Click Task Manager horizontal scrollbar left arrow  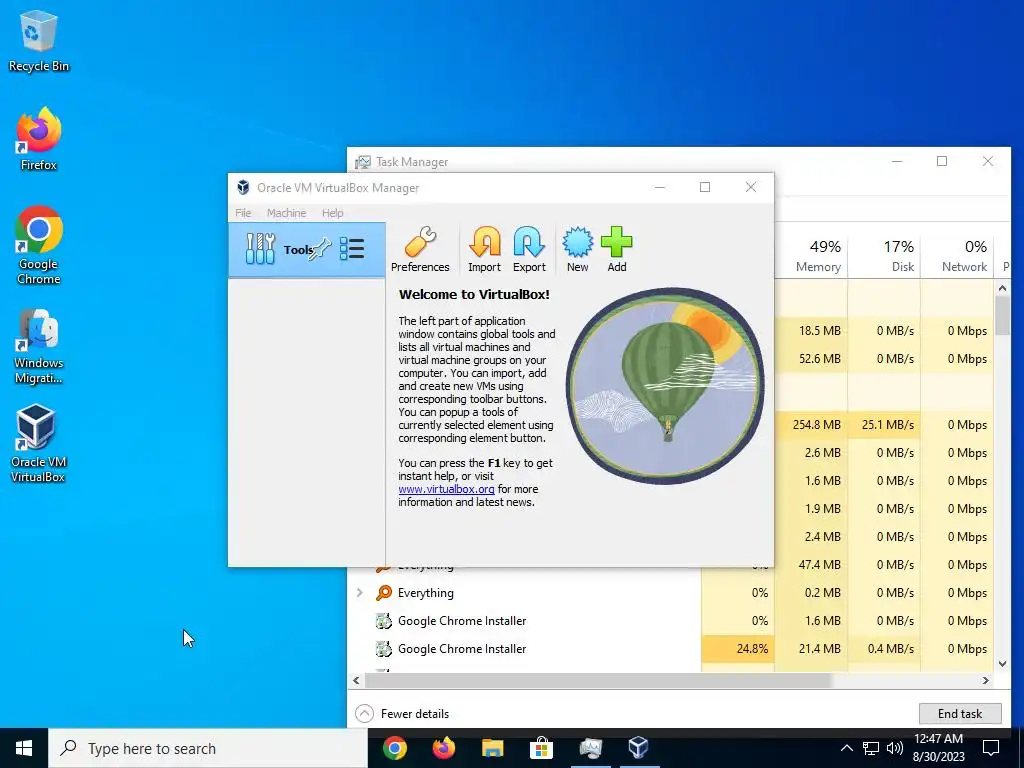pyautogui.click(x=356, y=680)
